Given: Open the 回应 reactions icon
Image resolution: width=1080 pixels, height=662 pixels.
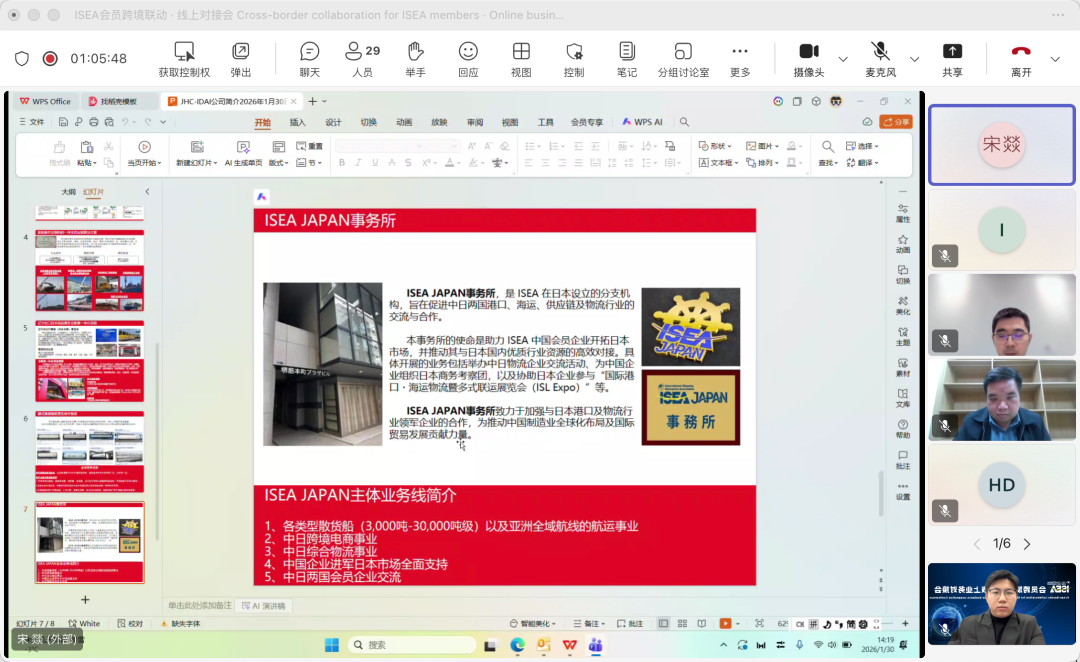Looking at the screenshot, I should pyautogui.click(x=468, y=52).
